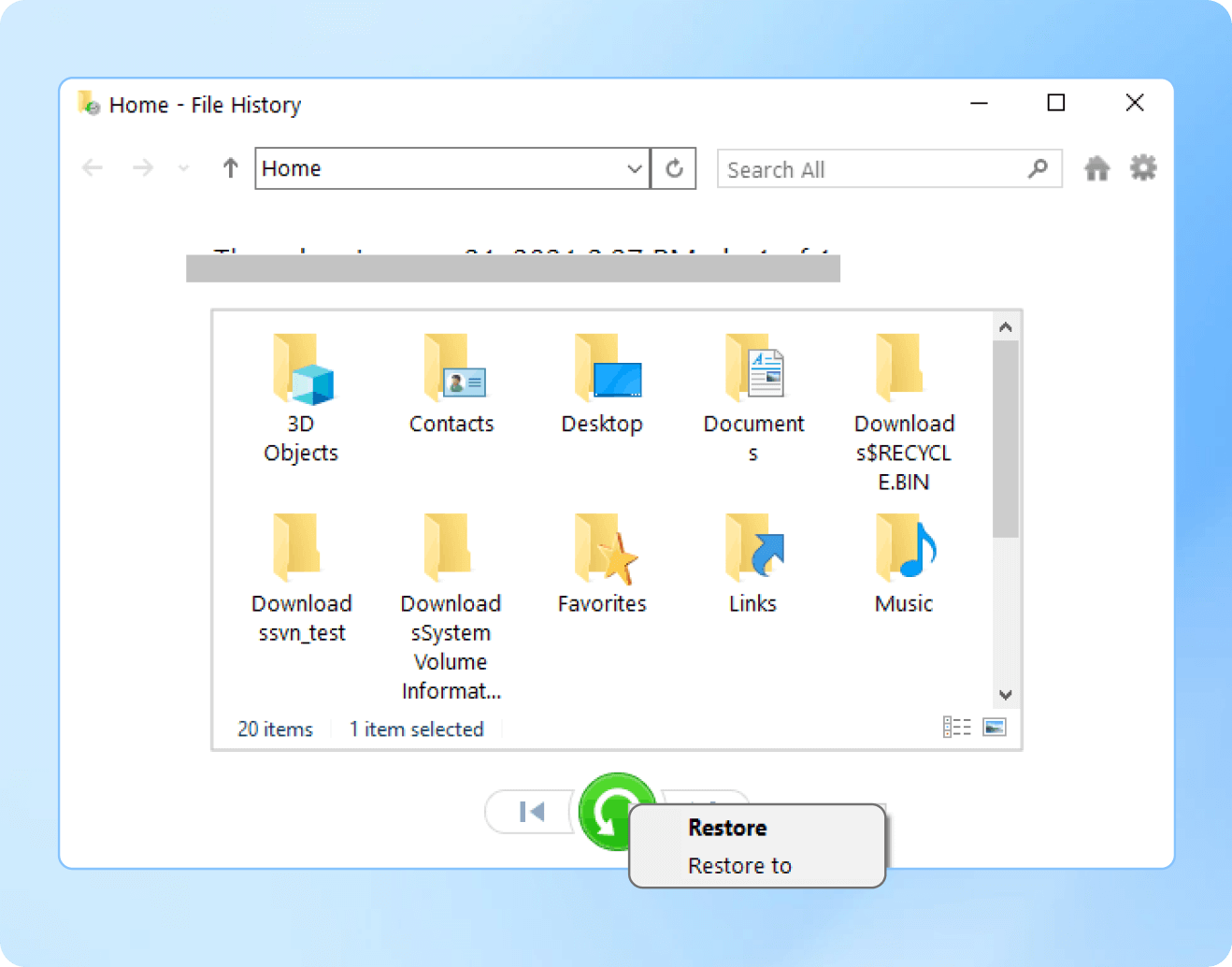Click the "Favorites" folder label
Viewport: 1232px width, 967px height.
(602, 603)
